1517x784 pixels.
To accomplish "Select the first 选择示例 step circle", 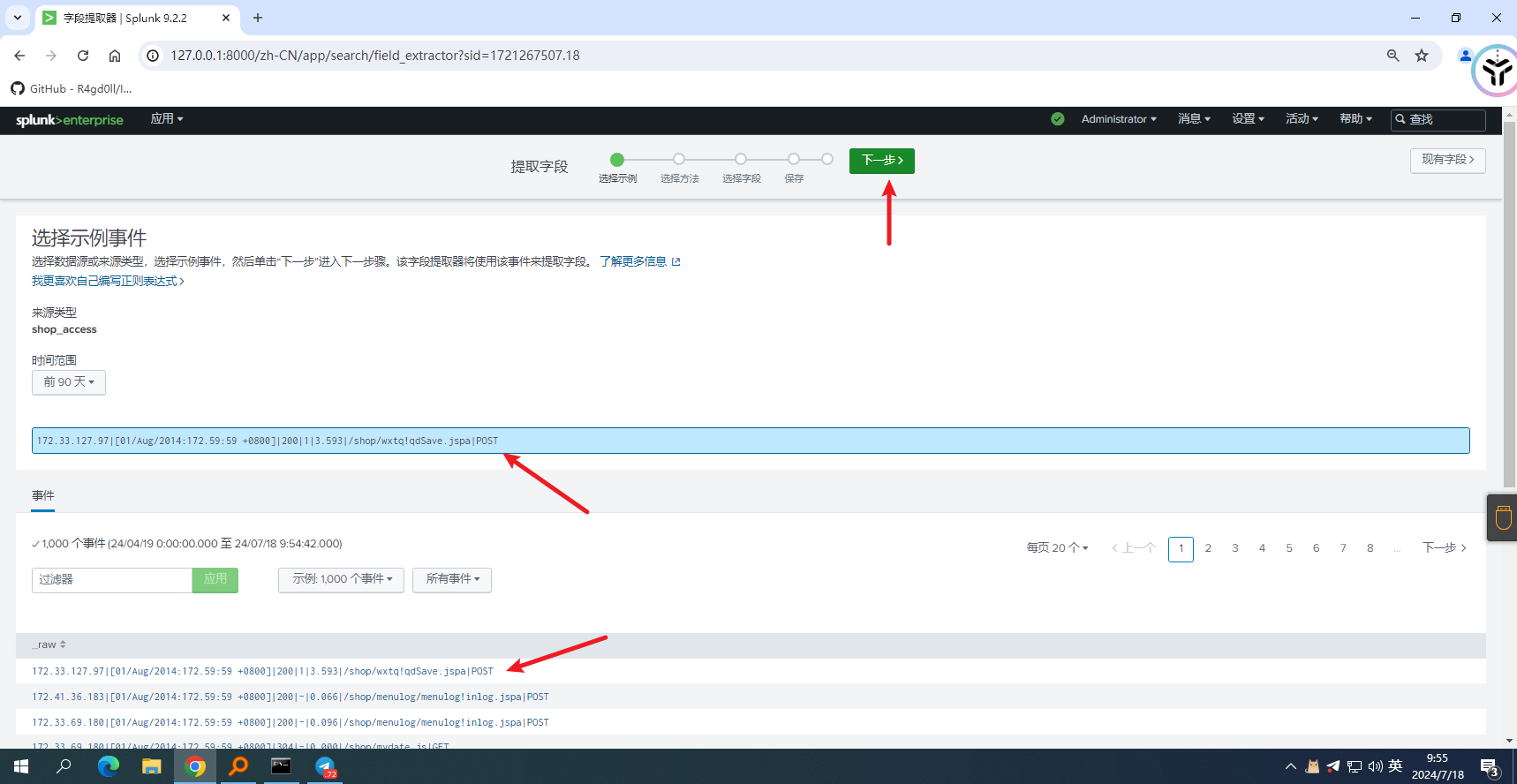I will [x=617, y=160].
